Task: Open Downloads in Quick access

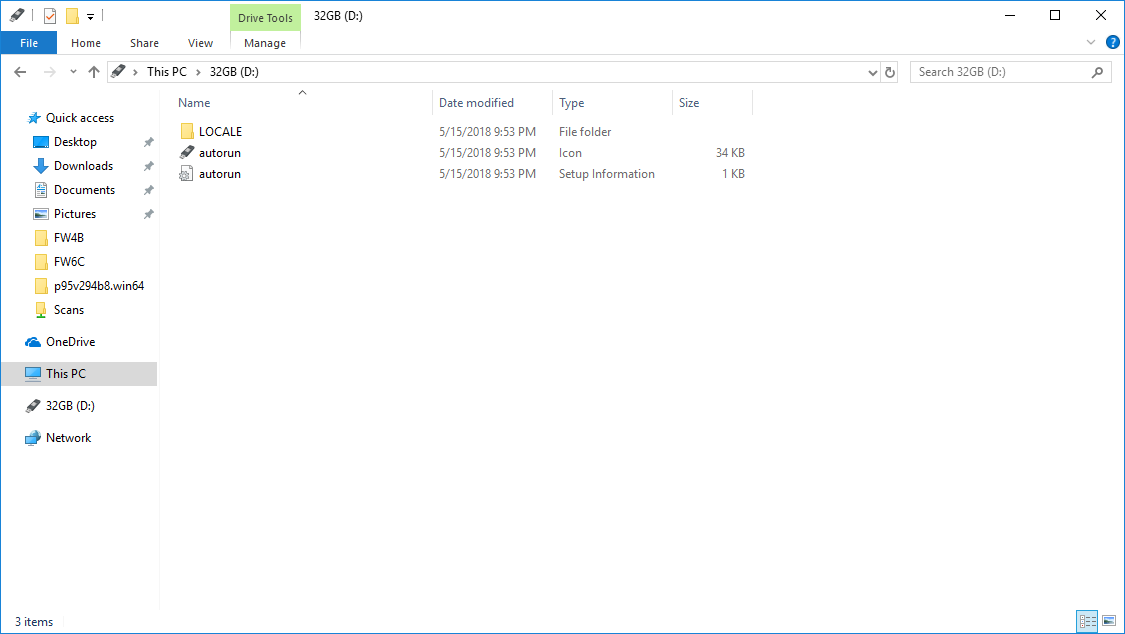Action: pyautogui.click(x=83, y=166)
